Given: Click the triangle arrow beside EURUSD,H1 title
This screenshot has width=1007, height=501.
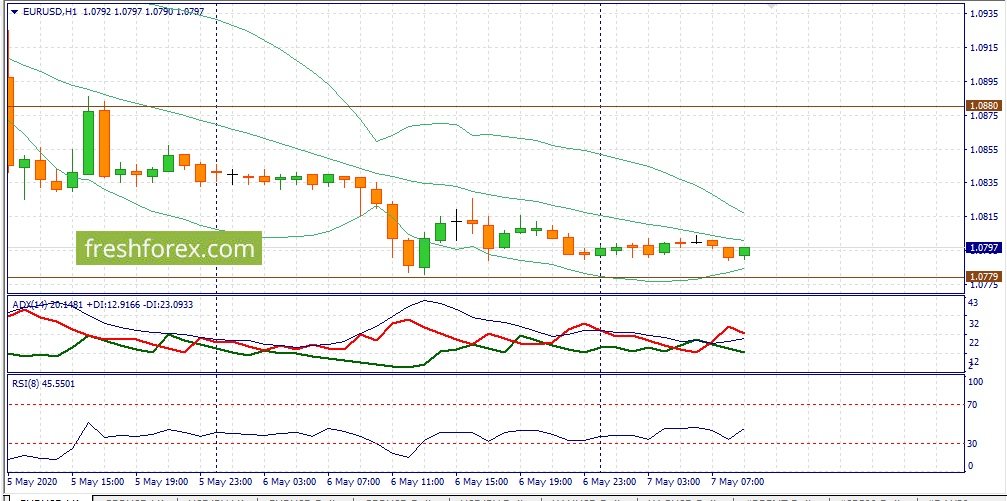Looking at the screenshot, I should [15, 12].
